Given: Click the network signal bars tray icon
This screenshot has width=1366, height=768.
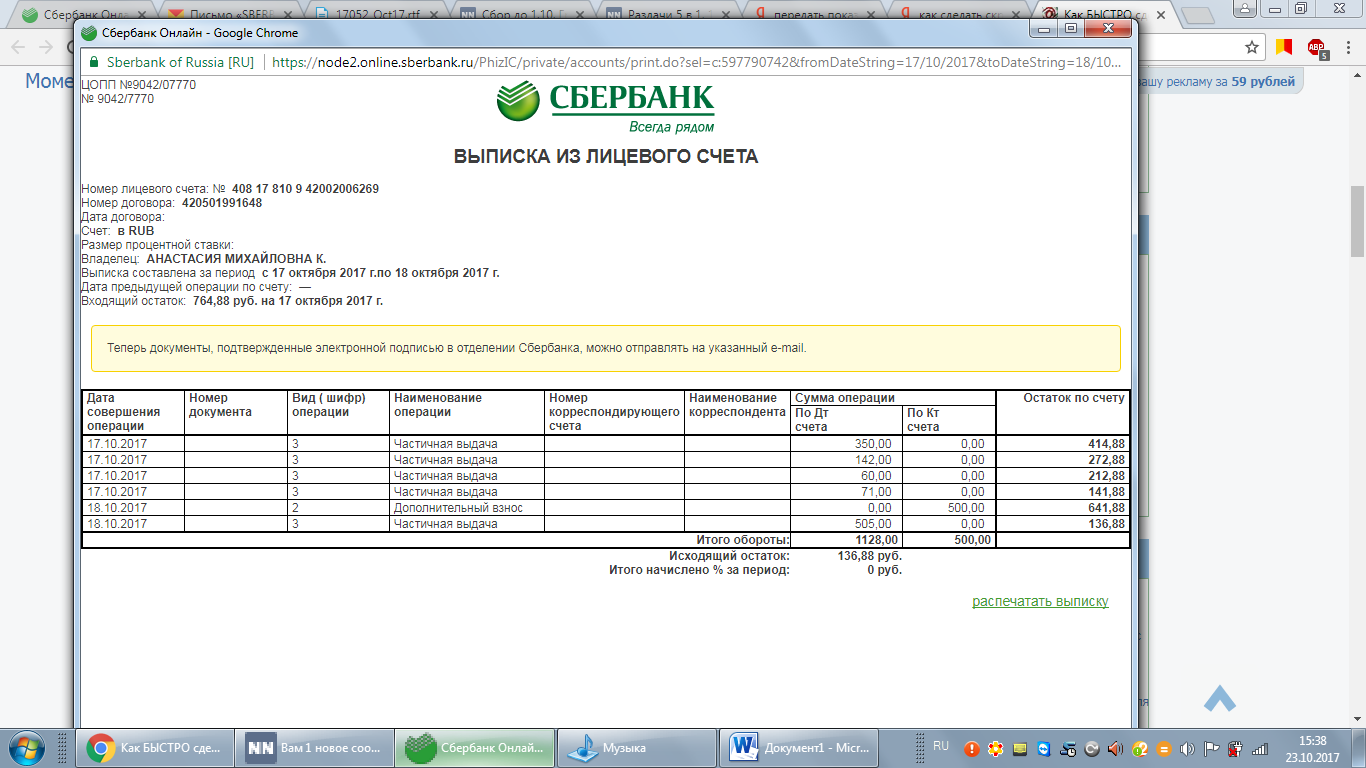Looking at the screenshot, I should click(1260, 748).
